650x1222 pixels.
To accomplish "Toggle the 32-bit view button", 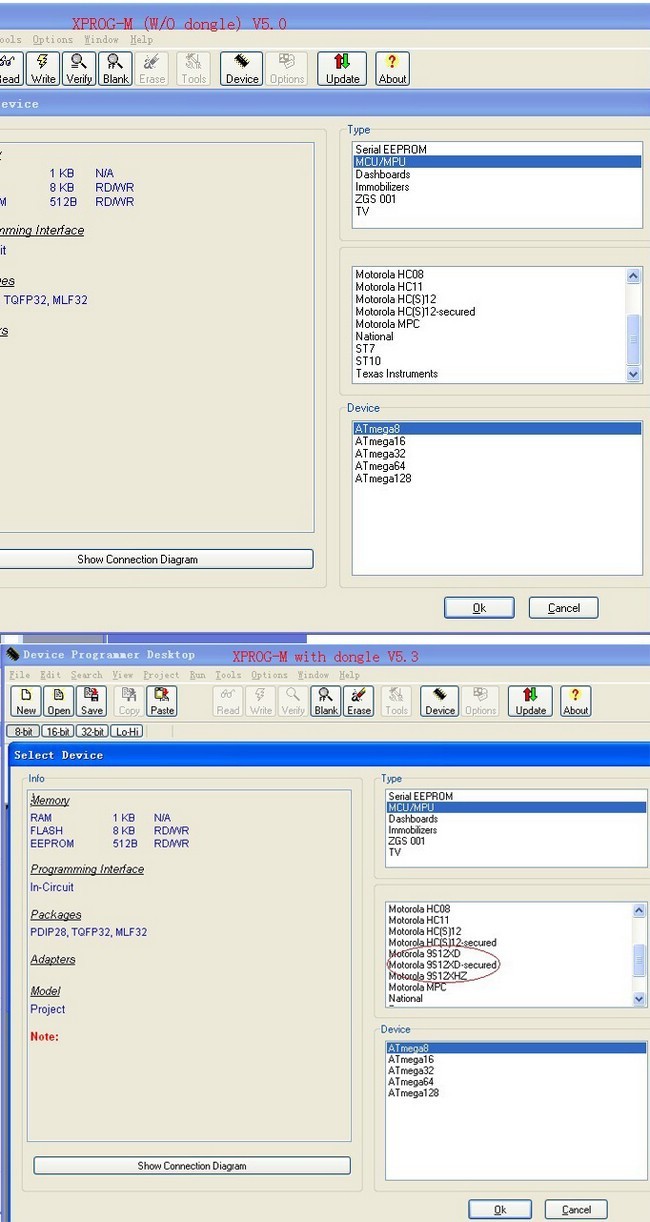I will (92, 732).
